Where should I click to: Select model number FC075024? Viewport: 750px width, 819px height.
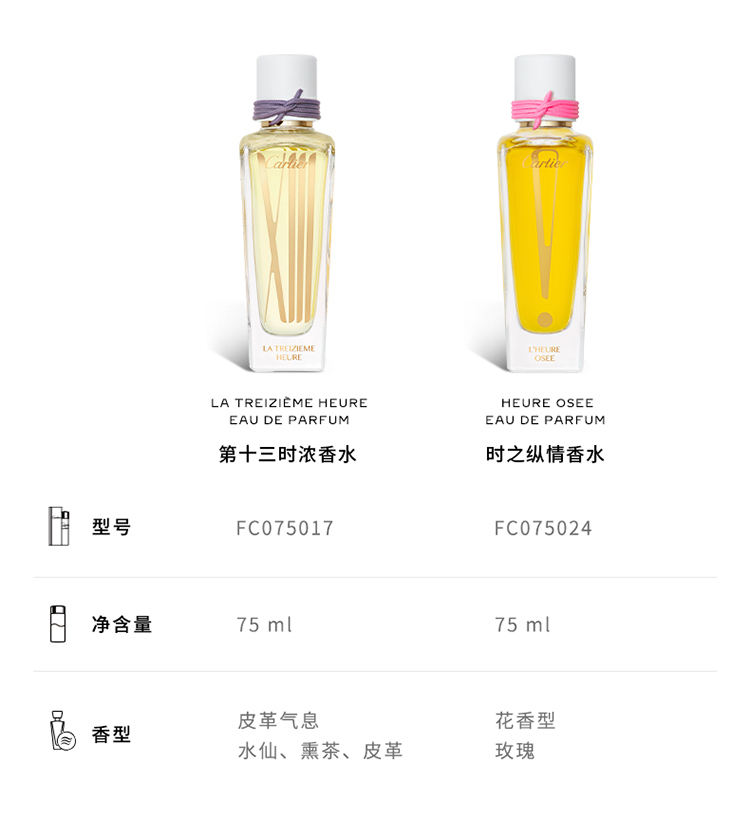[543, 528]
